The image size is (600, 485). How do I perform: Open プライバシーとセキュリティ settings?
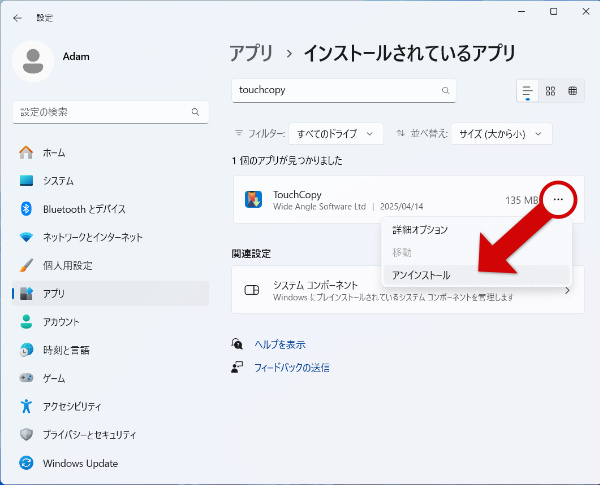pyautogui.click(x=111, y=435)
